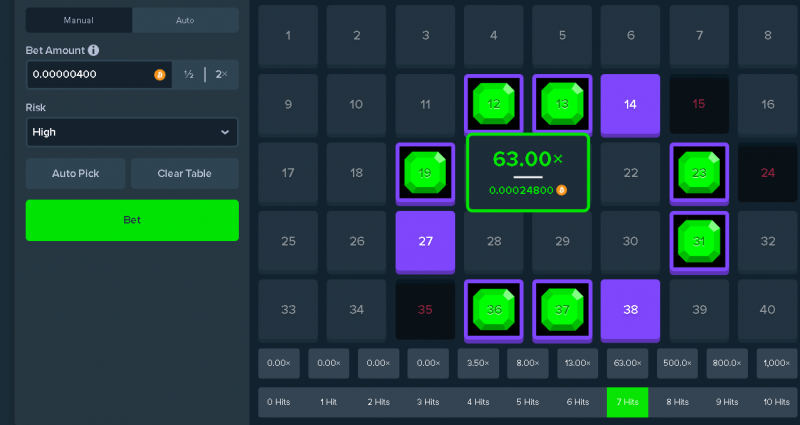Click the green gem on tile 23
The image size is (800, 425).
pos(699,172)
